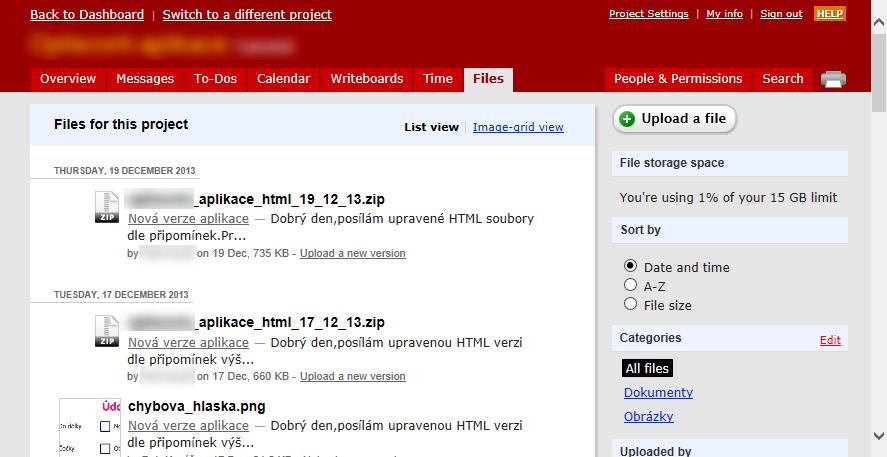The image size is (887, 457).
Task: Click Back to Dashboard link
Action: click(87, 15)
